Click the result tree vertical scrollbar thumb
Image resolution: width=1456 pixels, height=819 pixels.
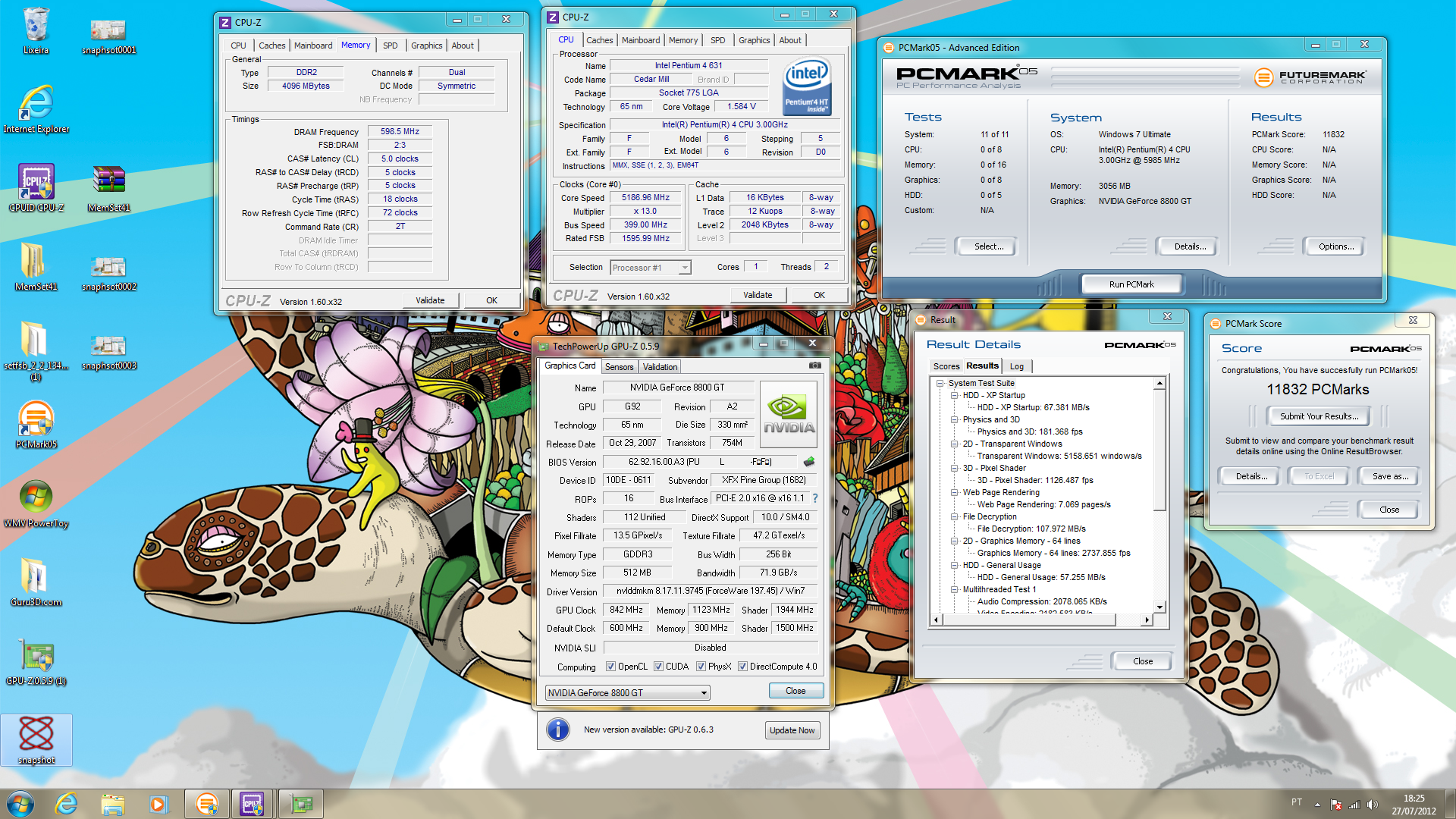(1159, 449)
